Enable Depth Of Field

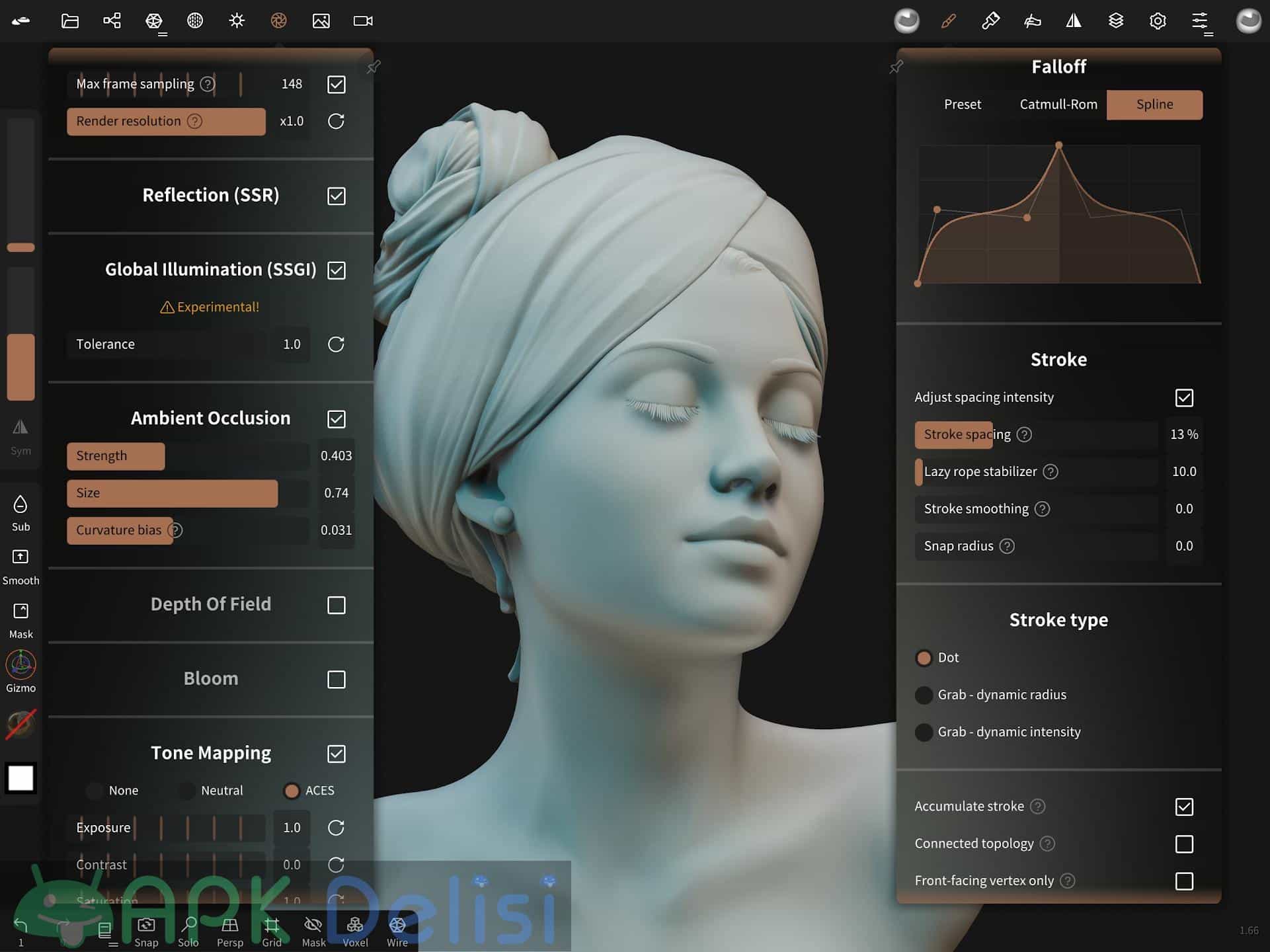(337, 605)
